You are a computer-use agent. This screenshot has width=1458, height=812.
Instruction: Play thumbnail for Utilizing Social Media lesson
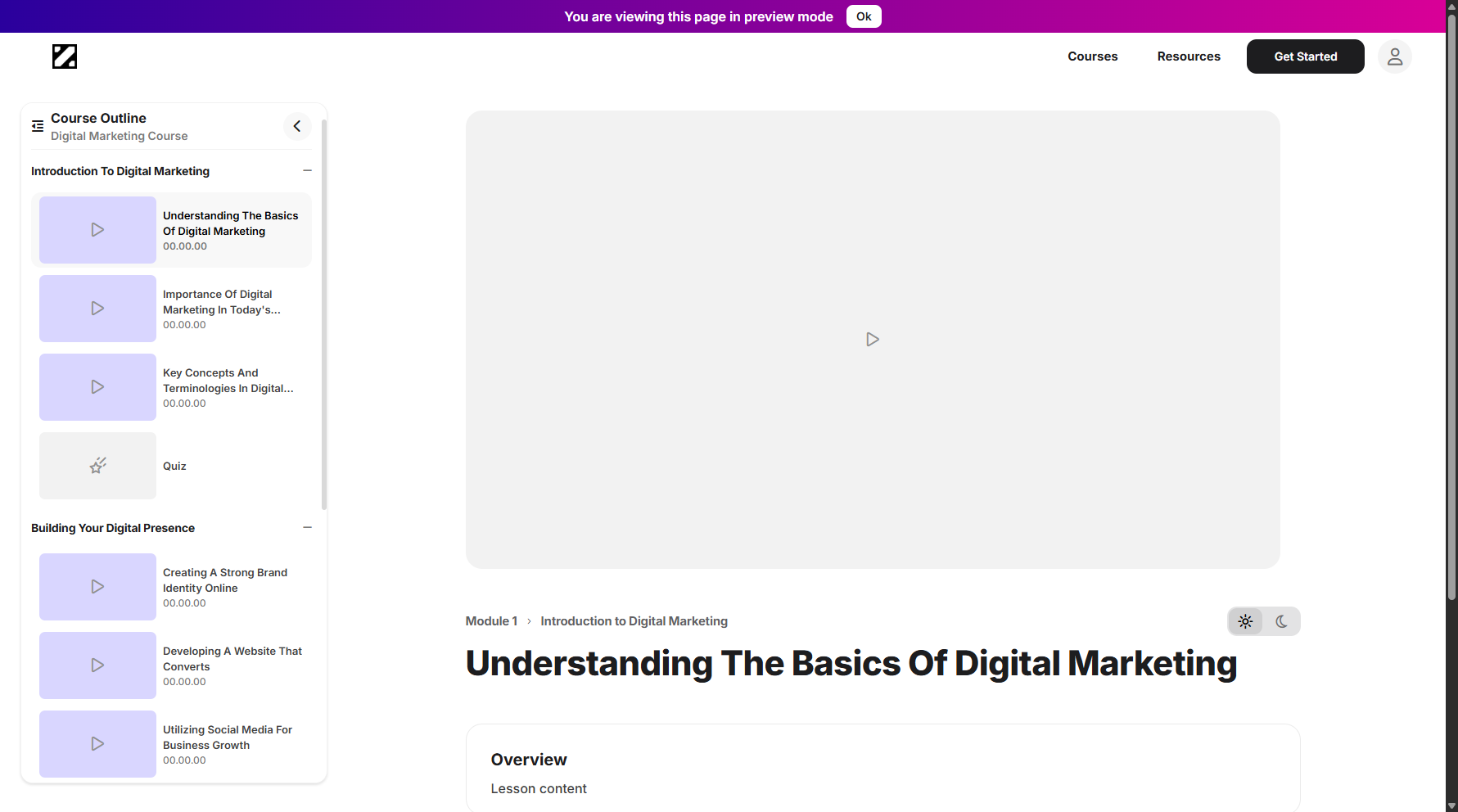coord(97,744)
